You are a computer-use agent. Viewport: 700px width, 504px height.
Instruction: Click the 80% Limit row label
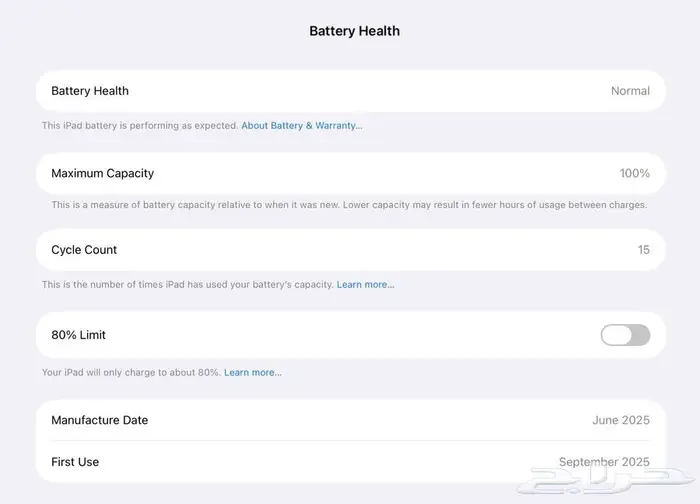click(78, 335)
